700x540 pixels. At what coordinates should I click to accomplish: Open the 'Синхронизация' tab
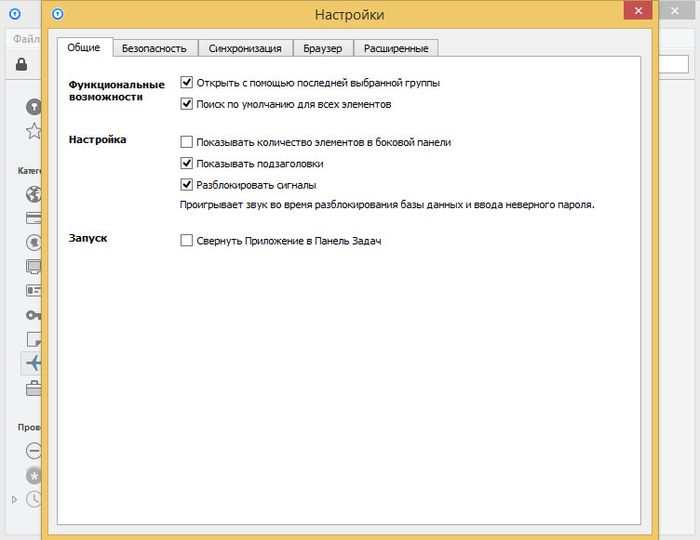point(245,48)
